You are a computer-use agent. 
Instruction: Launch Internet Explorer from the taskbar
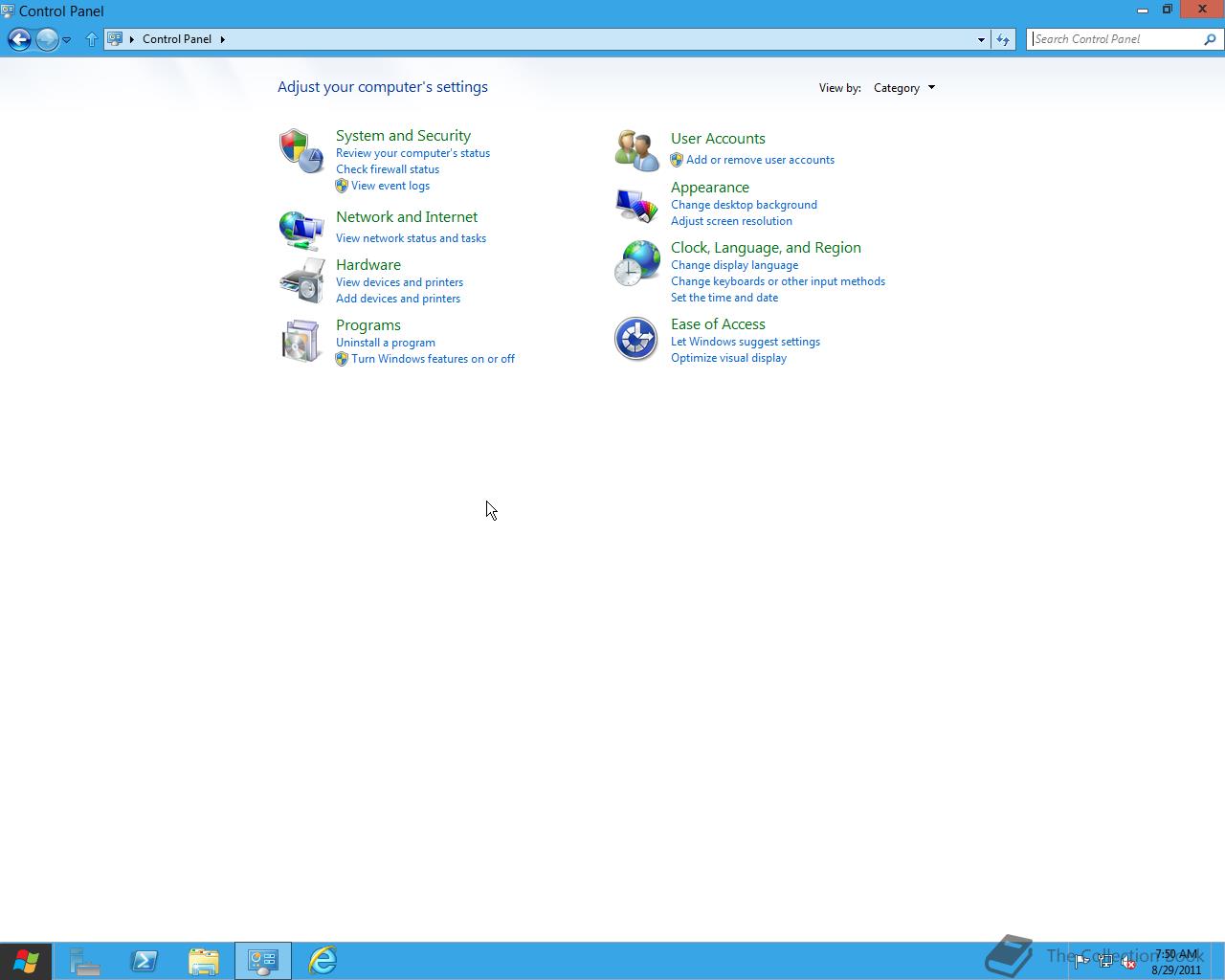323,961
